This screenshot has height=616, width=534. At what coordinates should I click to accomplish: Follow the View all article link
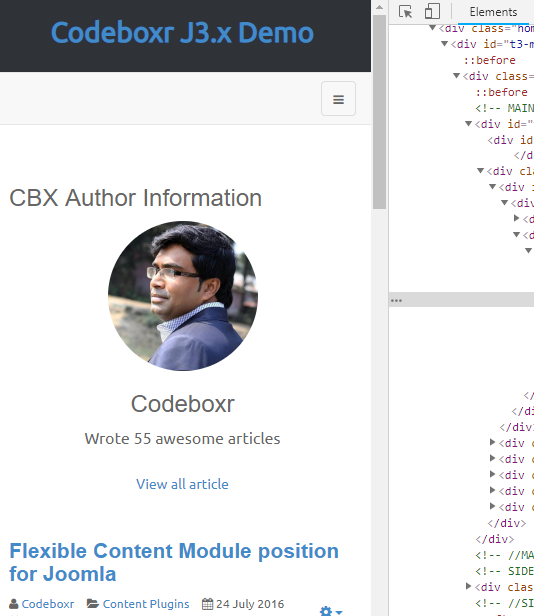pyautogui.click(x=182, y=484)
